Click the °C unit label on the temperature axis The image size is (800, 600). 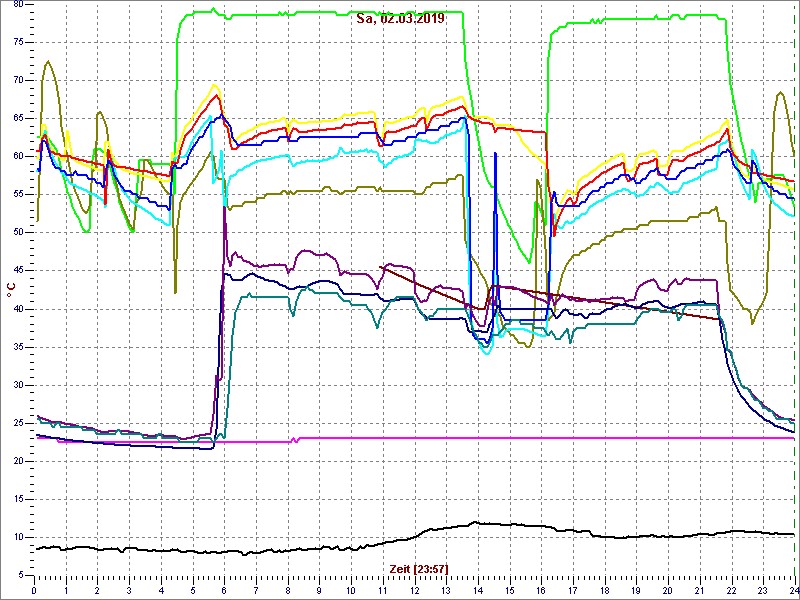(x=10, y=290)
